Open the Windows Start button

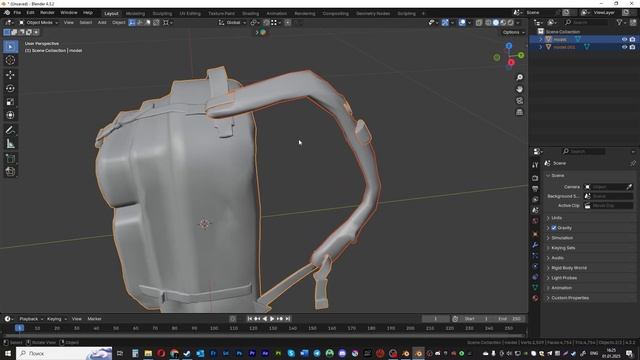[x=8, y=353]
